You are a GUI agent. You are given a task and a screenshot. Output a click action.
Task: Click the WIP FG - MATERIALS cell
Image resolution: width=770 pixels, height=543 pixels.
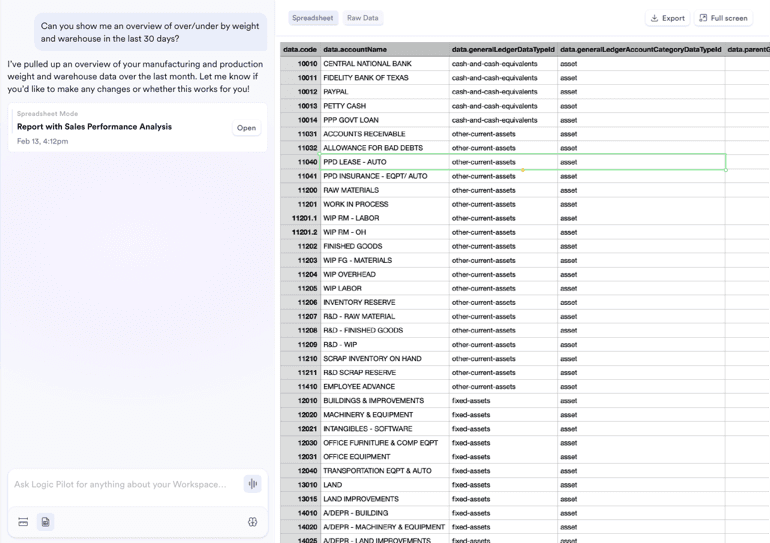tap(385, 260)
